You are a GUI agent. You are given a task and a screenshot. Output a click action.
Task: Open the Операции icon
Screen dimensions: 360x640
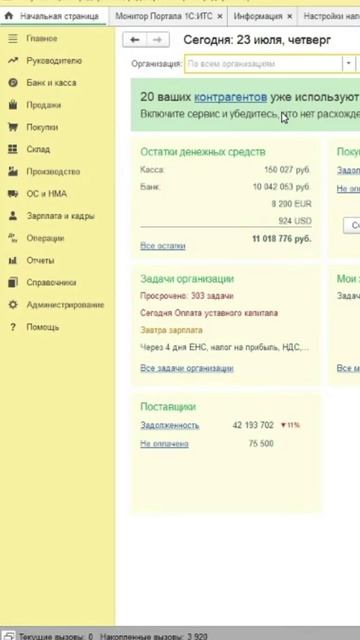(x=13, y=238)
